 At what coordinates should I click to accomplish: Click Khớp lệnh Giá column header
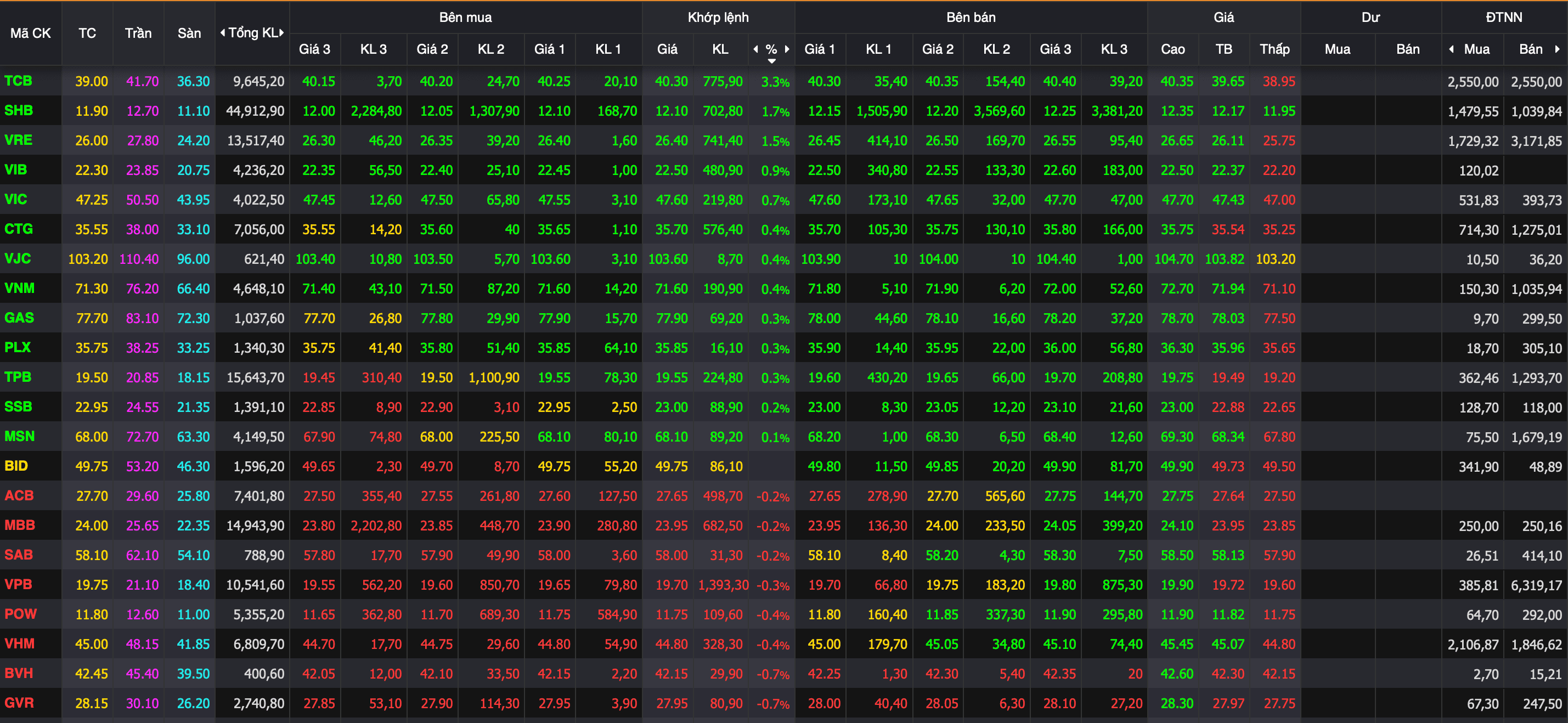667,49
